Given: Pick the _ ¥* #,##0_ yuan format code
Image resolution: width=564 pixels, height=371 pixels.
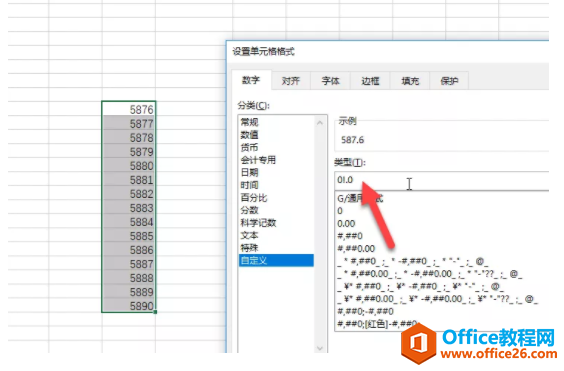Looking at the screenshot, I should 421,287.
